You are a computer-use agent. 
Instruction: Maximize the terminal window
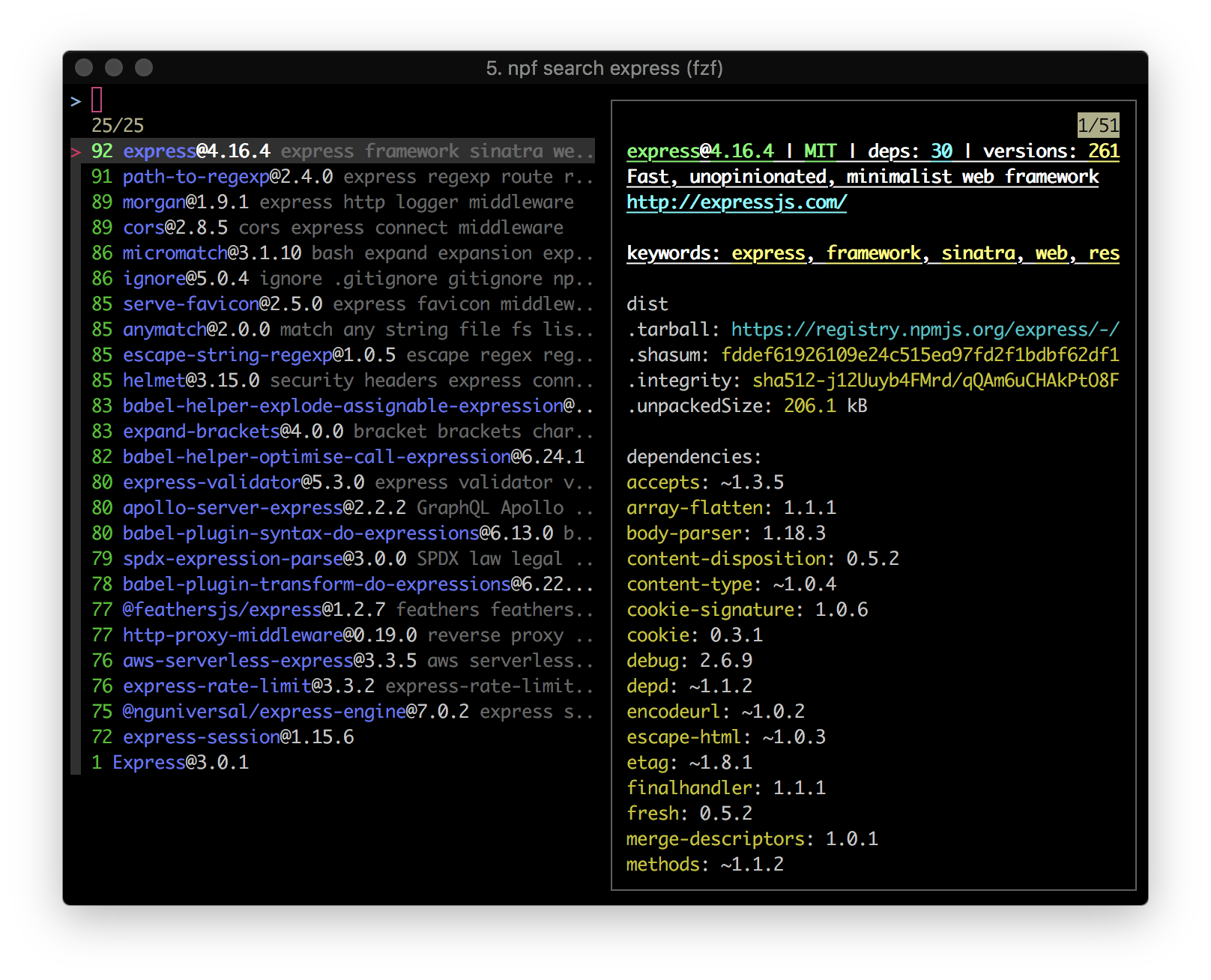point(144,67)
